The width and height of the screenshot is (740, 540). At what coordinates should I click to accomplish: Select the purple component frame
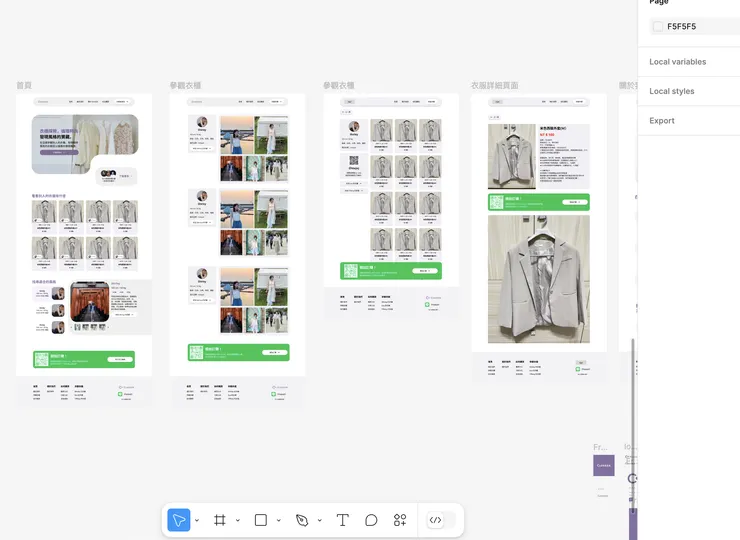coord(604,465)
